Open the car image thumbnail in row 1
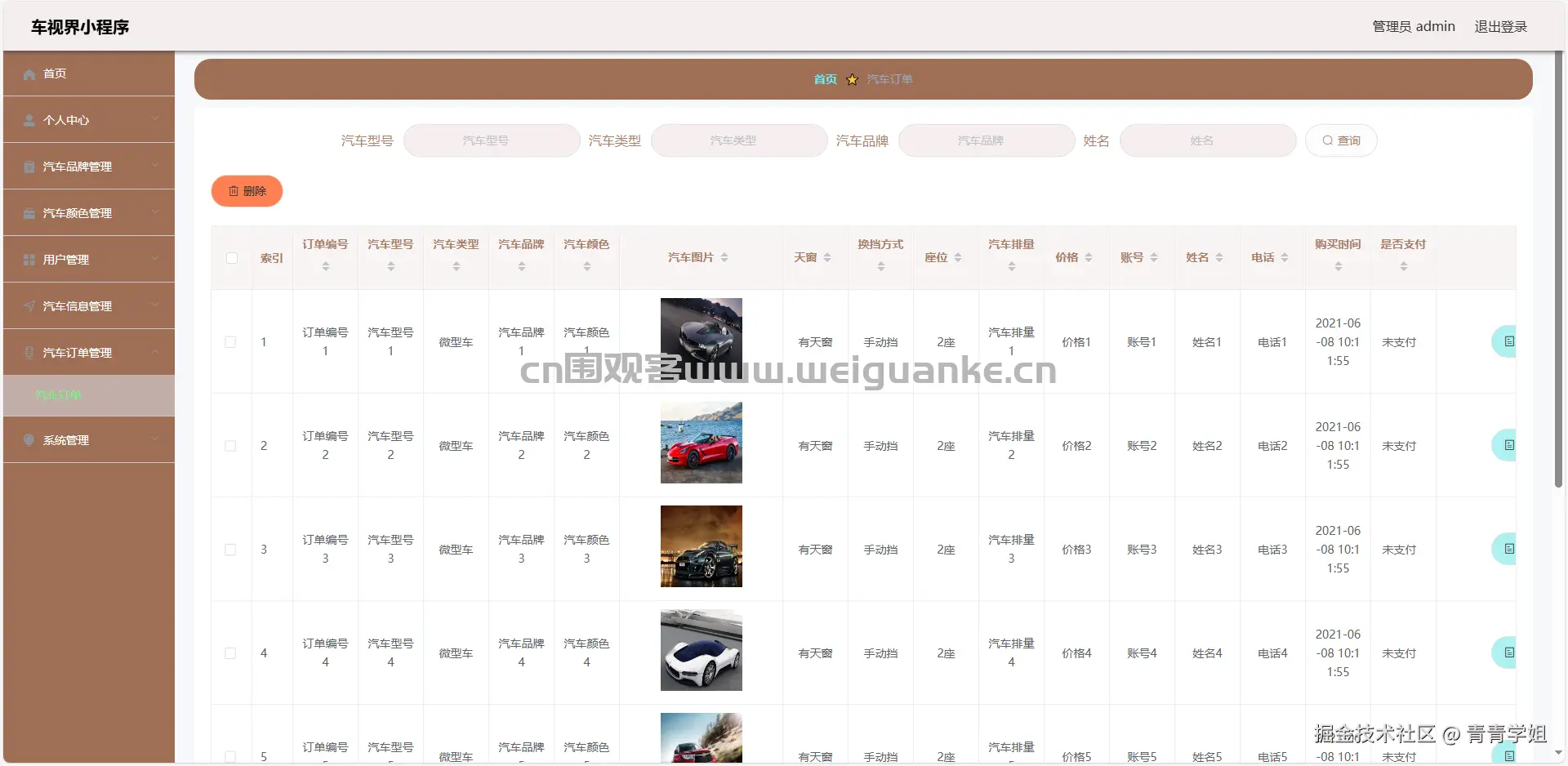Image resolution: width=1568 pixels, height=766 pixels. (702, 339)
